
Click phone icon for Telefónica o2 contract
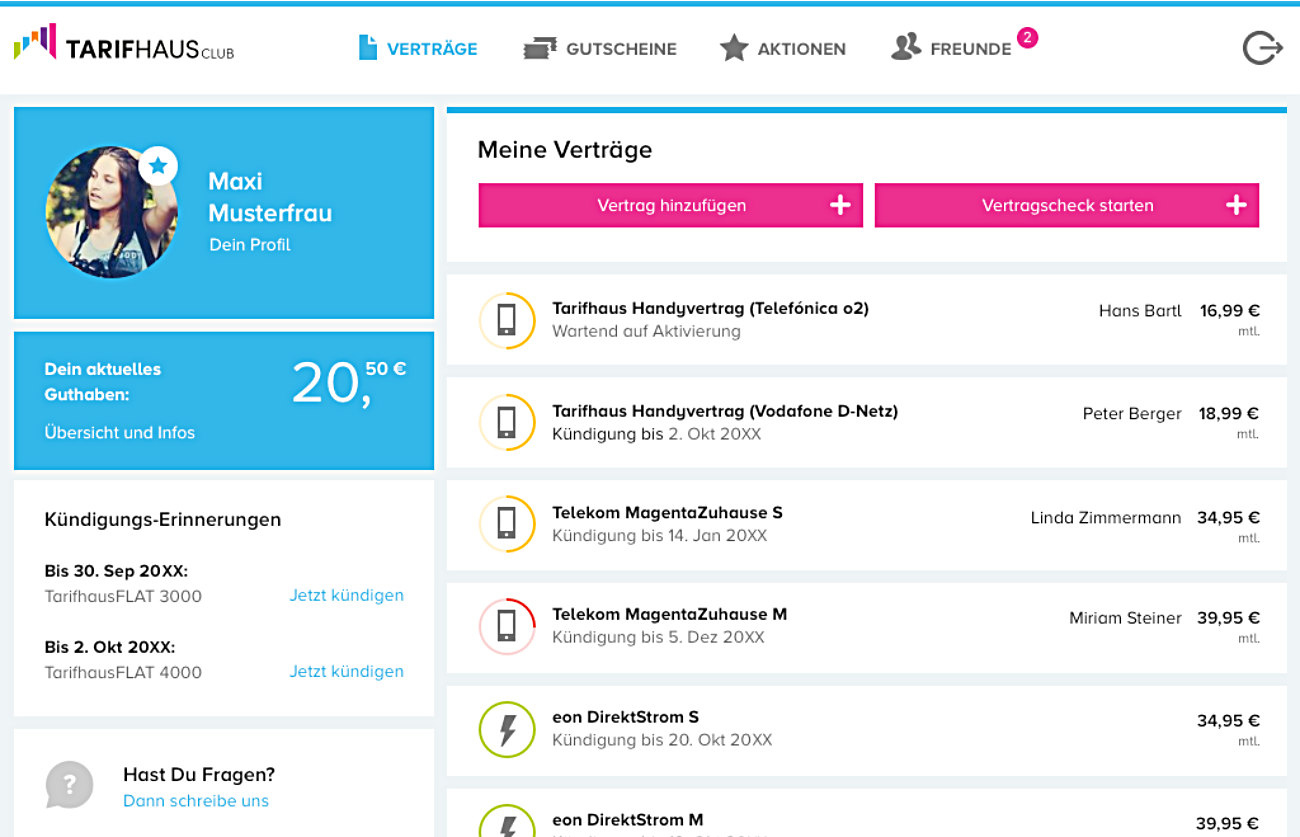click(507, 320)
